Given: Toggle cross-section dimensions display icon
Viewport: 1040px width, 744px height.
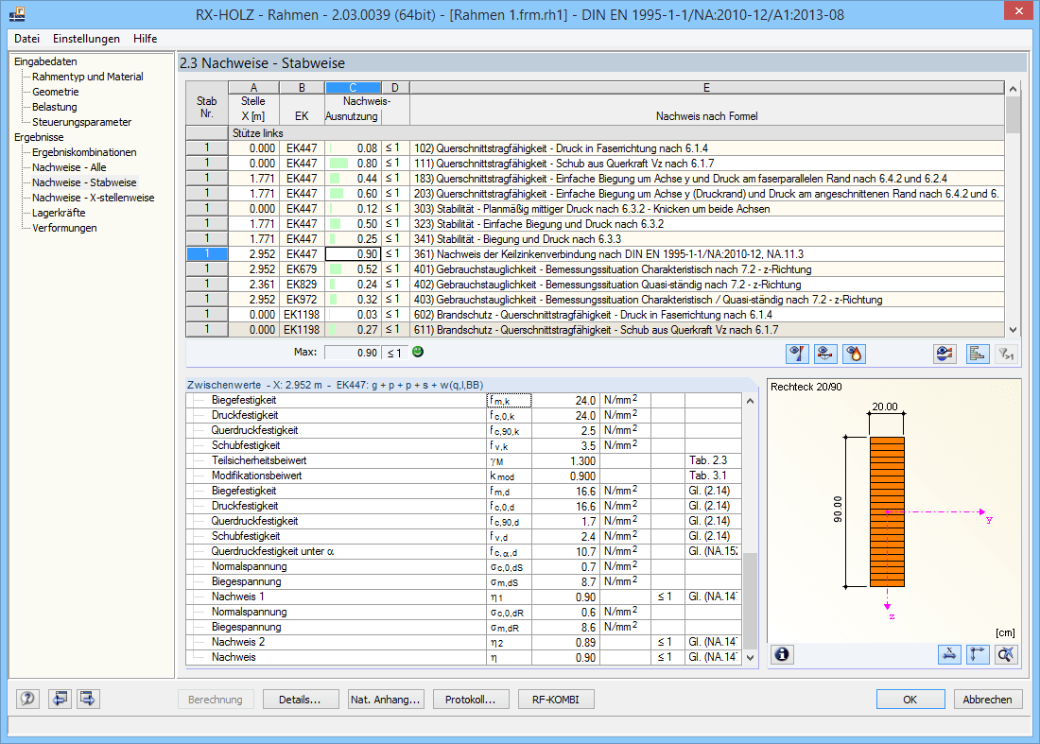Looking at the screenshot, I should click(x=949, y=654).
